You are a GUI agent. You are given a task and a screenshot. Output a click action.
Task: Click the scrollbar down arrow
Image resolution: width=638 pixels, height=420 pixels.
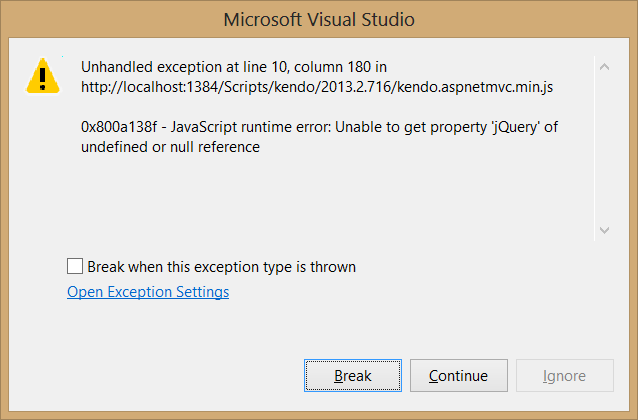click(603, 229)
